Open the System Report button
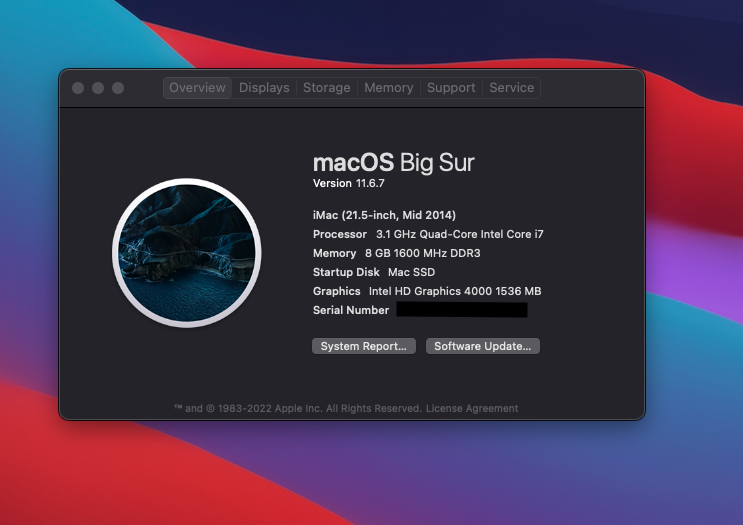The width and height of the screenshot is (743, 525). click(x=363, y=346)
